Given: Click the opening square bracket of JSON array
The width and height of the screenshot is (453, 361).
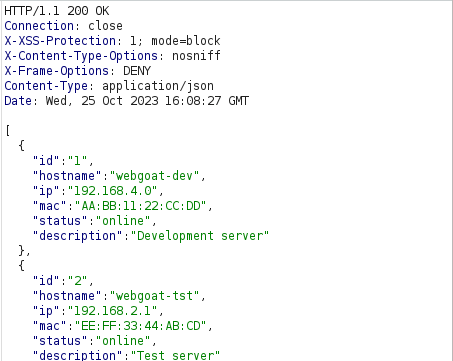Looking at the screenshot, I should pyautogui.click(x=8, y=131).
